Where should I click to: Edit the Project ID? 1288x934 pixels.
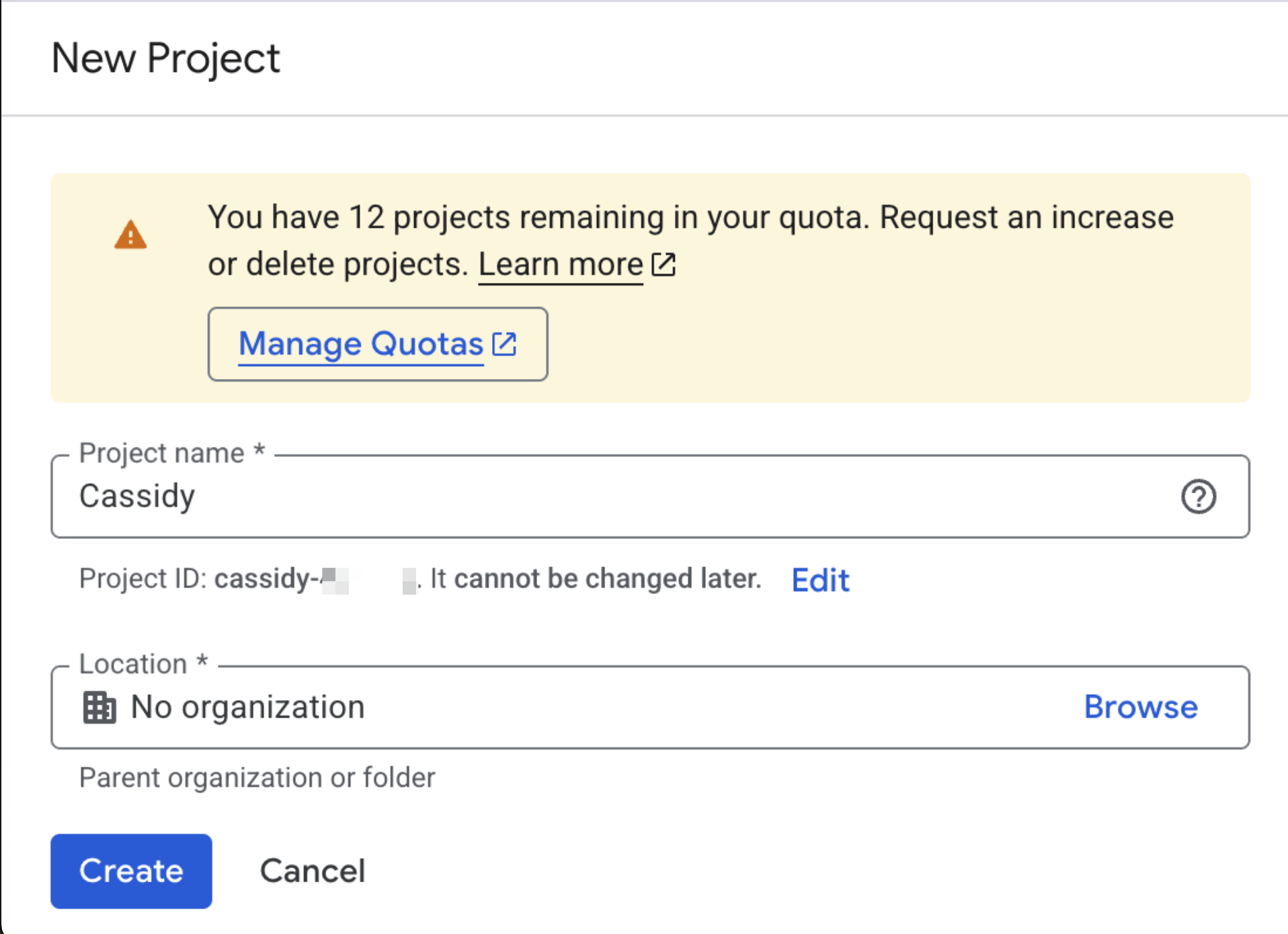pyautogui.click(x=819, y=579)
